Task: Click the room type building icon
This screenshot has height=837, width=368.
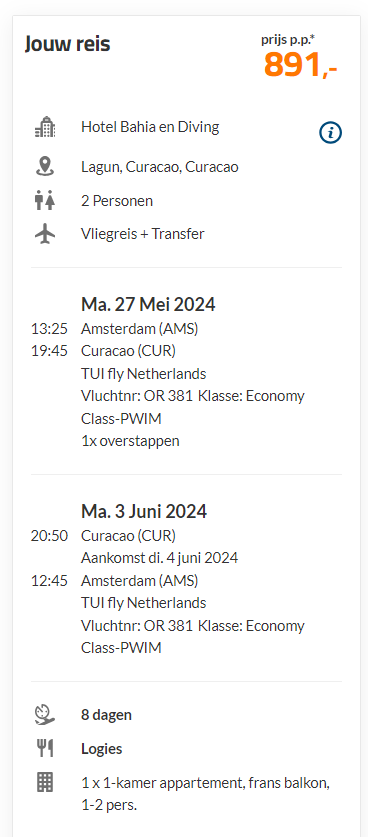Action: coord(45,783)
